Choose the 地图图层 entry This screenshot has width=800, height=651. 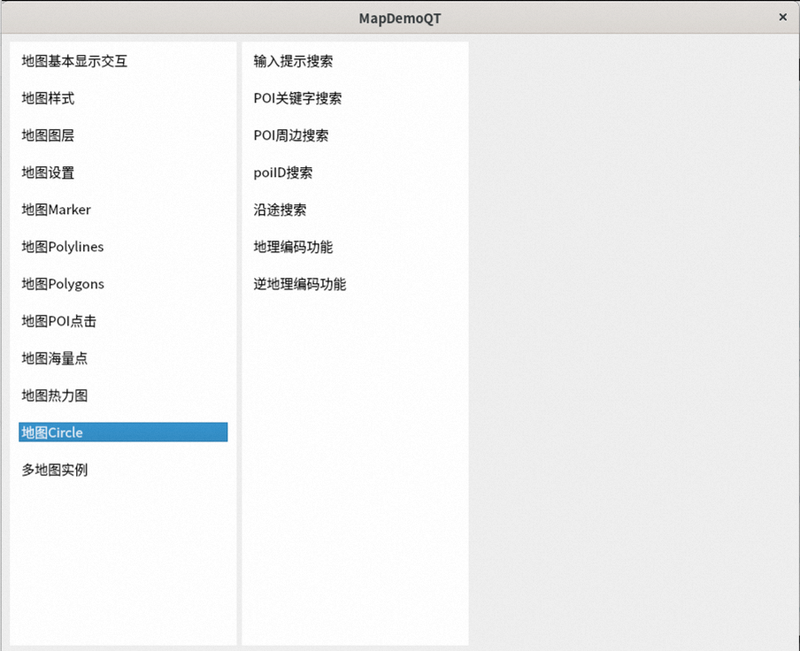tap(123, 136)
